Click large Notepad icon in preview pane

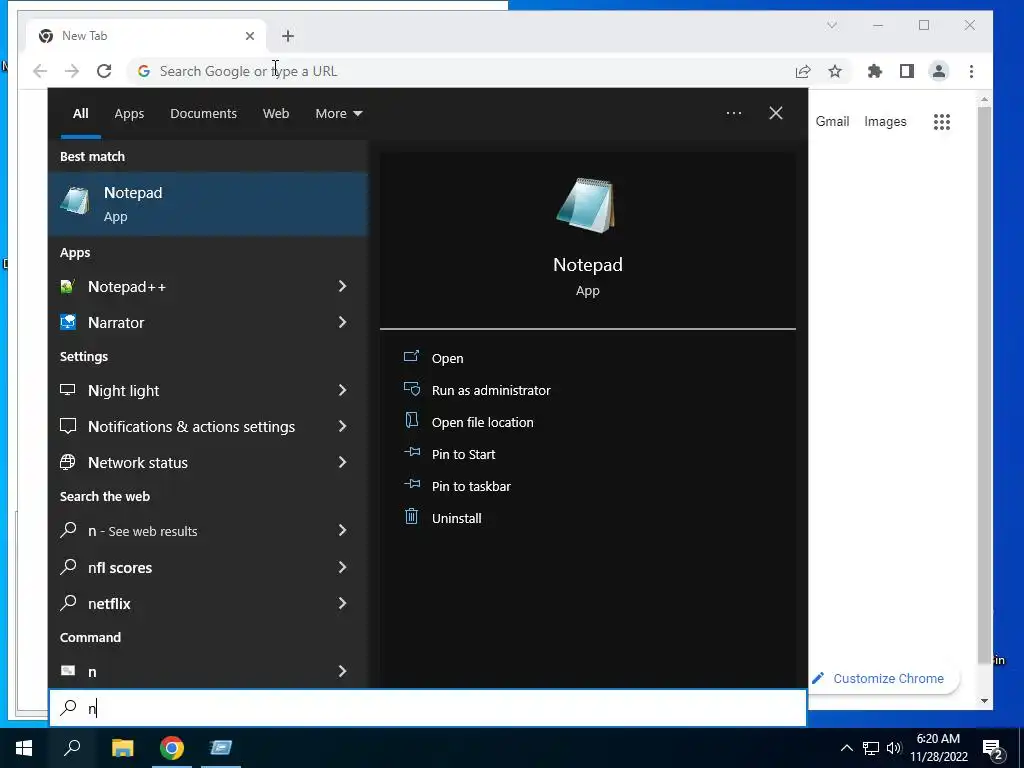point(586,205)
